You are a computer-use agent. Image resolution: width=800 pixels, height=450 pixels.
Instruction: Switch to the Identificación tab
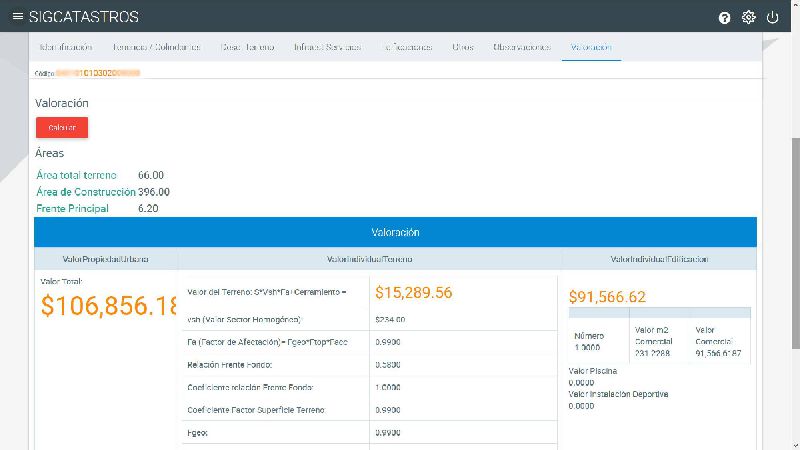point(65,47)
